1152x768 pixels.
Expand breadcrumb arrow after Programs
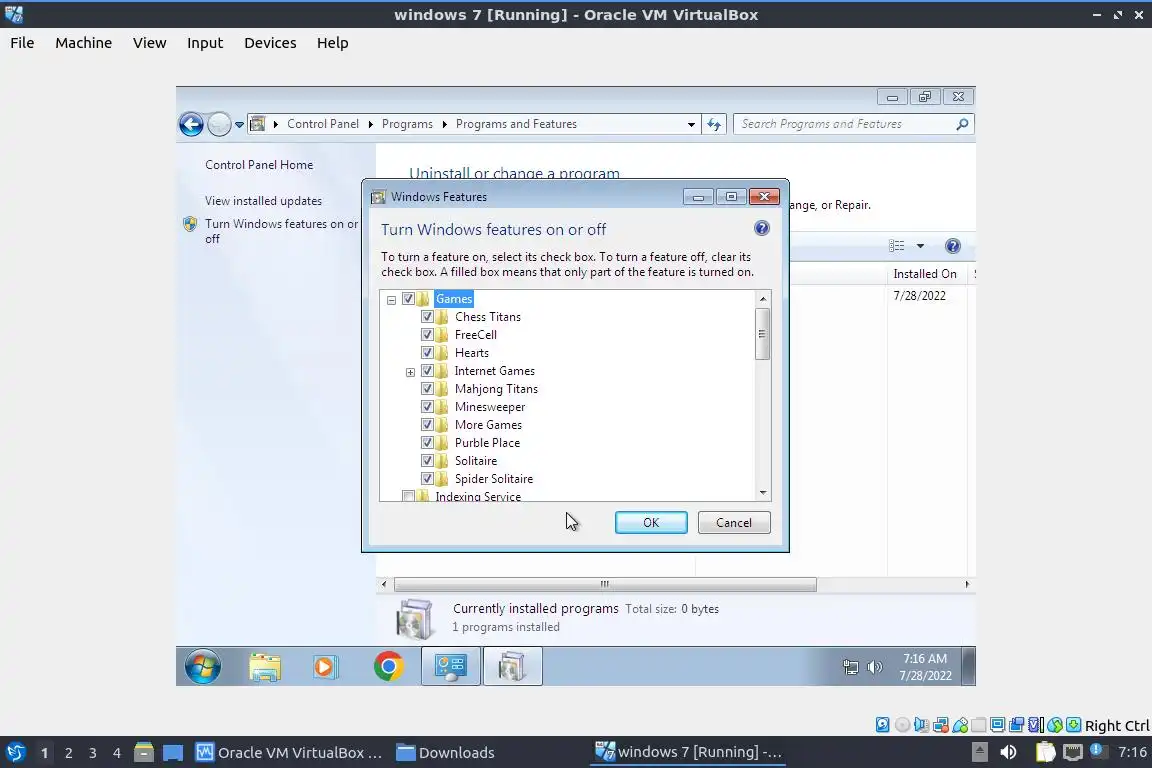444,124
